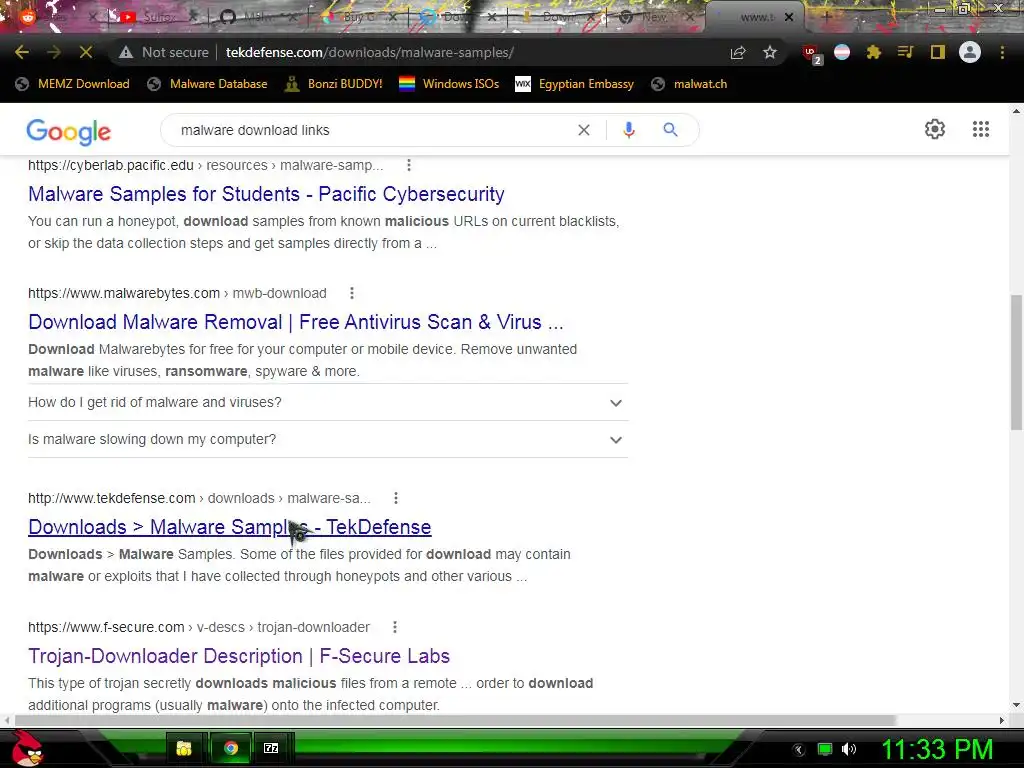Go back to the previous page

tap(22, 52)
